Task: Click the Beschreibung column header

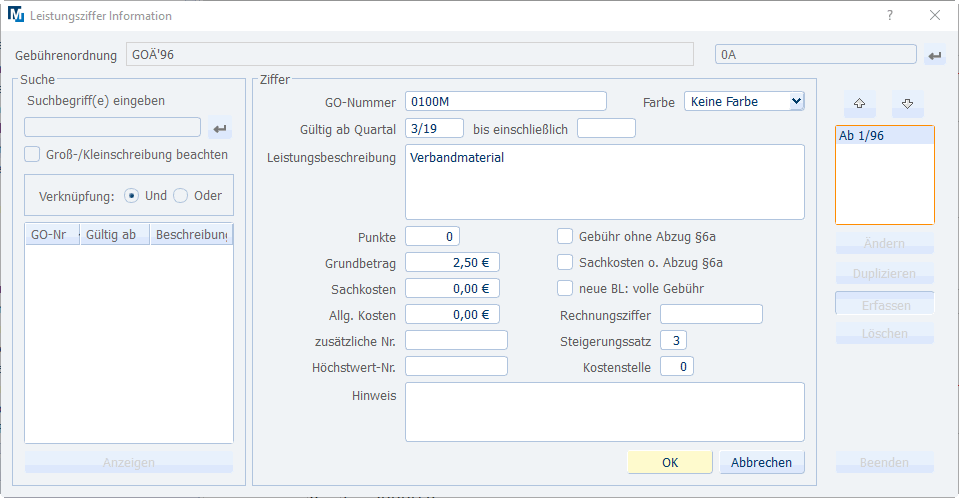Action: point(191,235)
